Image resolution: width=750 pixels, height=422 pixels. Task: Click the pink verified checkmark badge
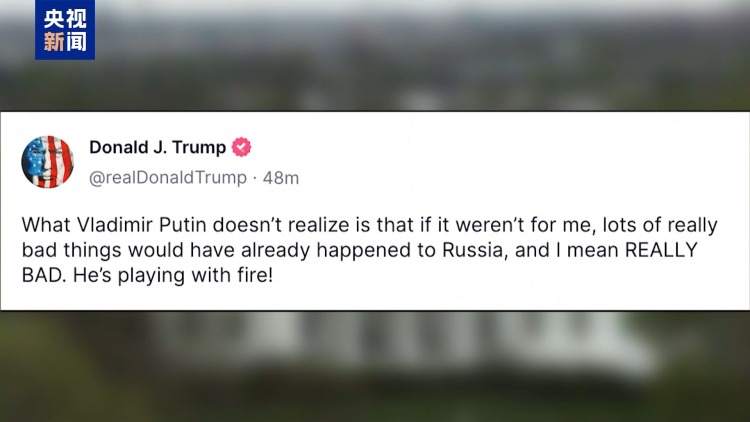242,147
